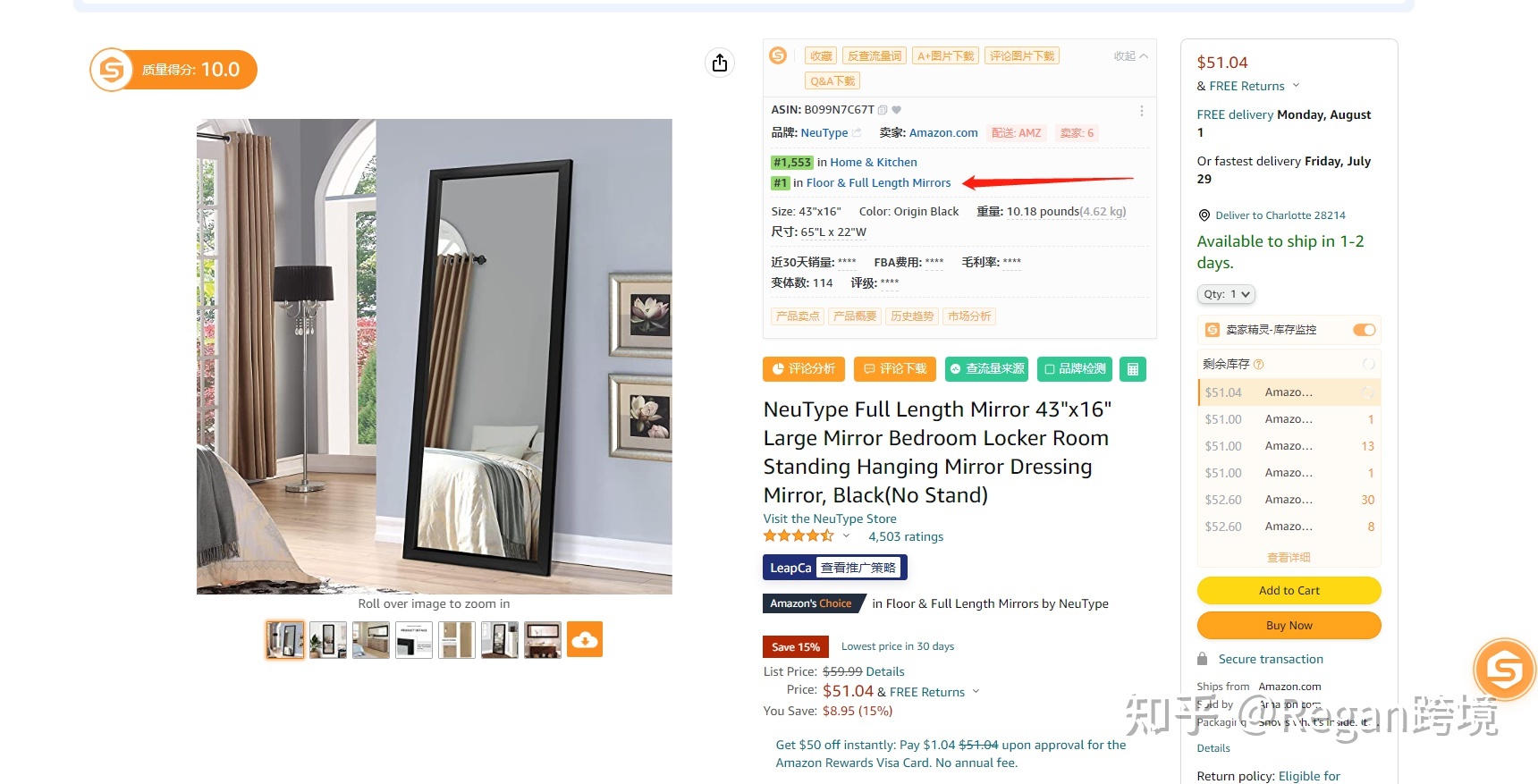Click the Add to Cart button
The image size is (1538, 784).
point(1289,591)
